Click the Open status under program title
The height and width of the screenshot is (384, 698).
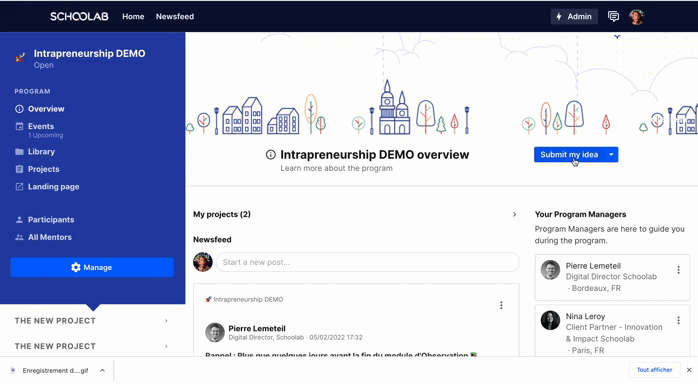click(44, 65)
